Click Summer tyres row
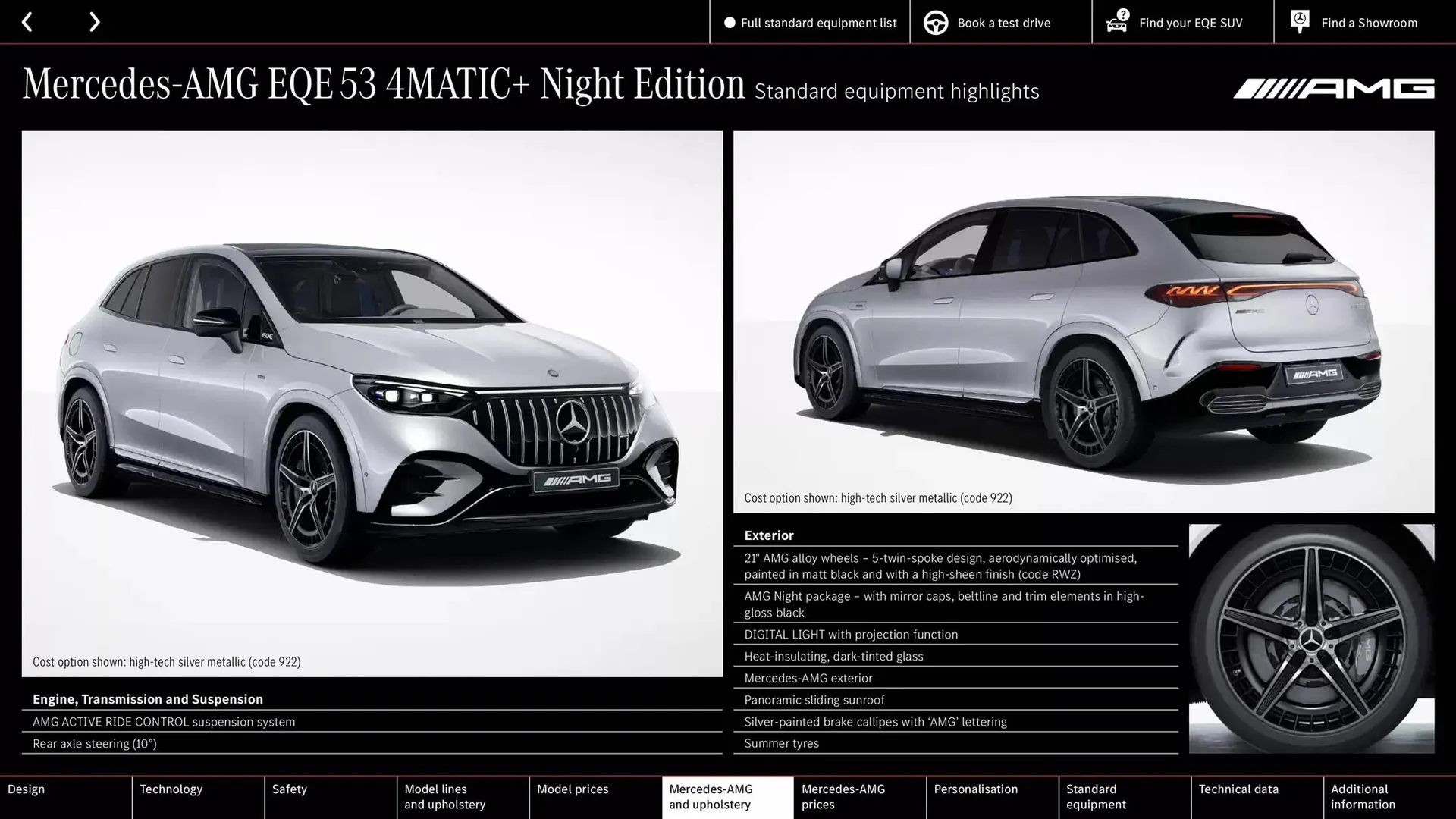This screenshot has width=1456, height=819. tap(955, 744)
